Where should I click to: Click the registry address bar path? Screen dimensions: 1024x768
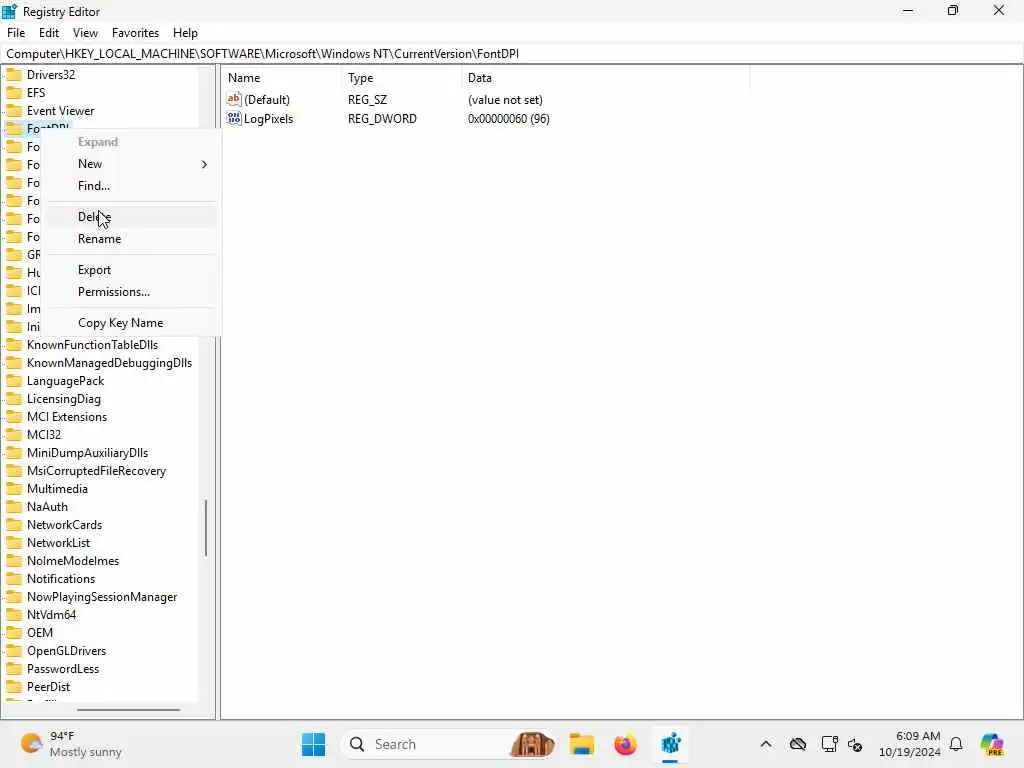coord(263,54)
